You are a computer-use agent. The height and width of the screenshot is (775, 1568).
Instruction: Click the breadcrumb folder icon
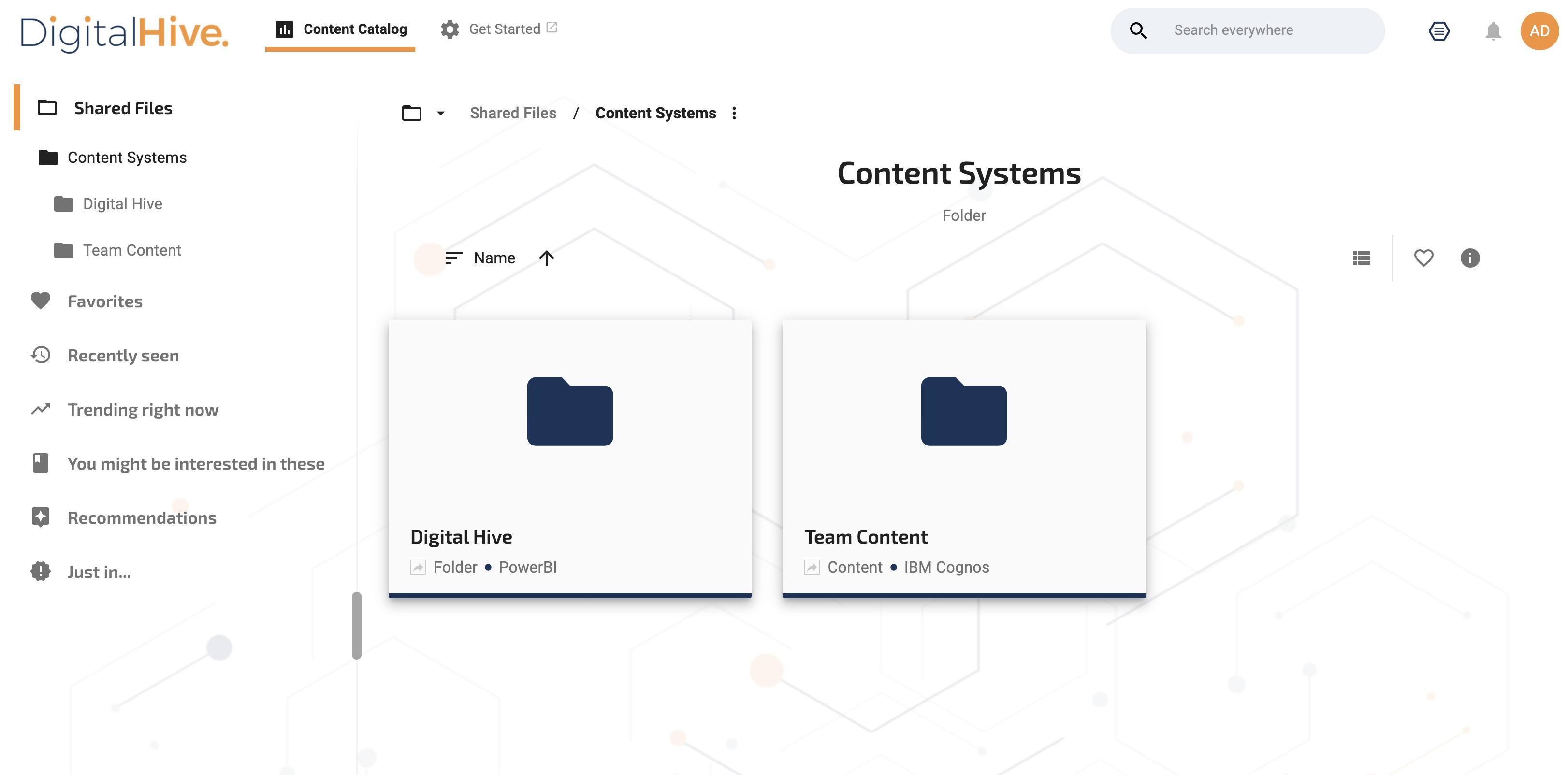point(412,113)
